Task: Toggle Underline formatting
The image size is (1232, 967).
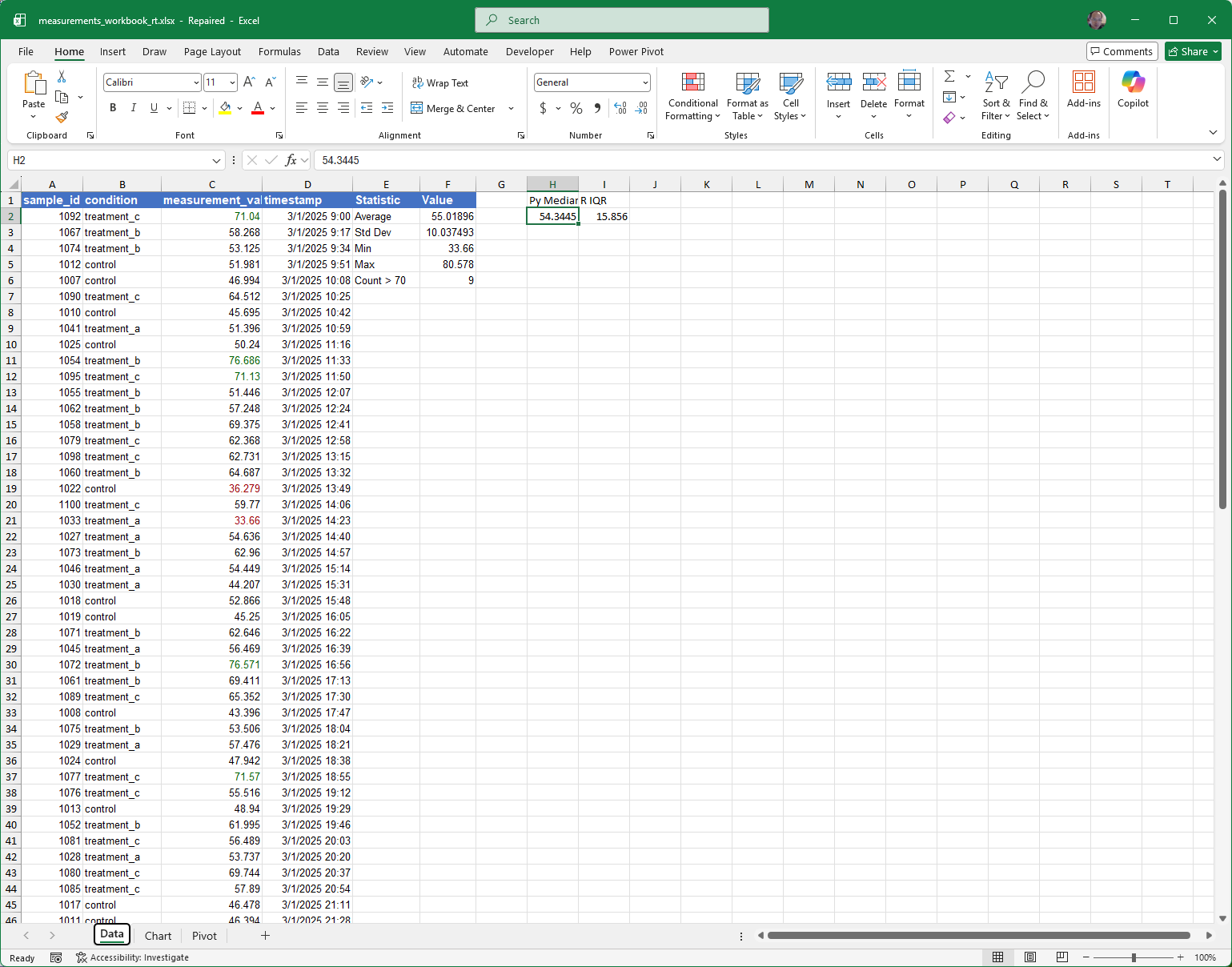Action: [x=154, y=108]
